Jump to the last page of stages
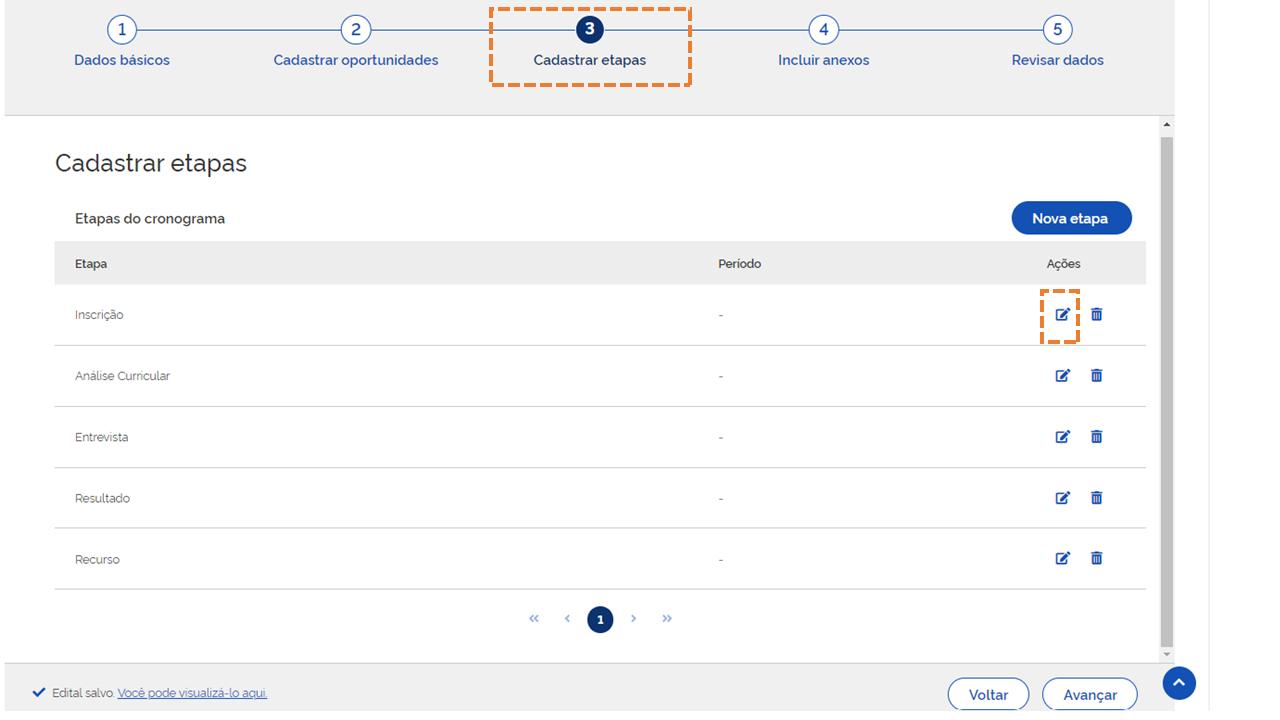The width and height of the screenshot is (1280, 720). coord(667,619)
